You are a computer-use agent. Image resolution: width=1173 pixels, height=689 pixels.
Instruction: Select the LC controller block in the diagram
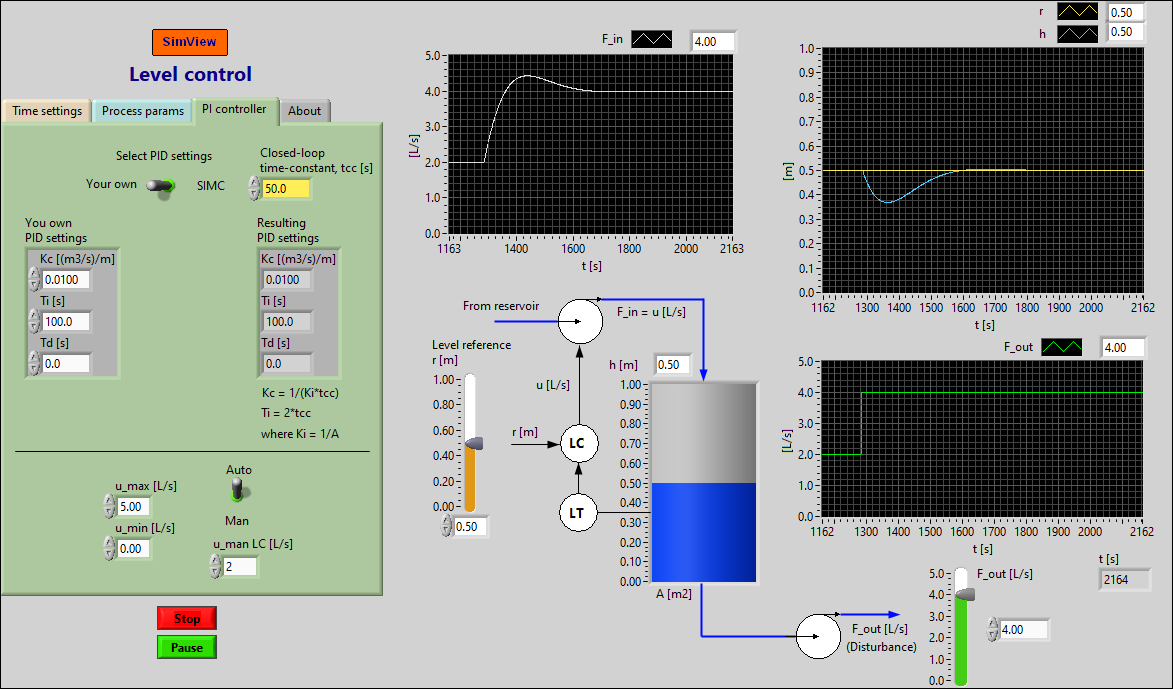578,443
